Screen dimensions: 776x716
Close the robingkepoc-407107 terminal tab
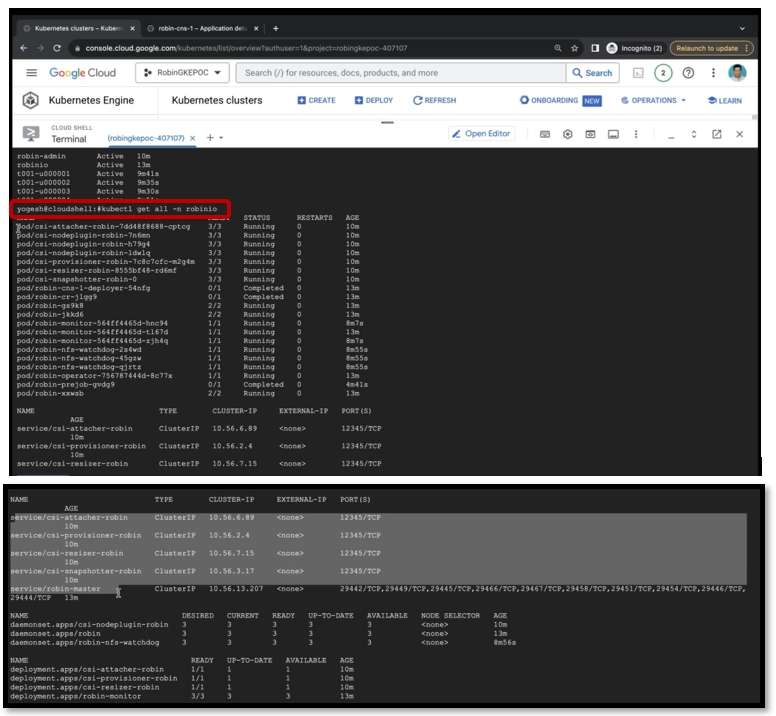(x=193, y=138)
